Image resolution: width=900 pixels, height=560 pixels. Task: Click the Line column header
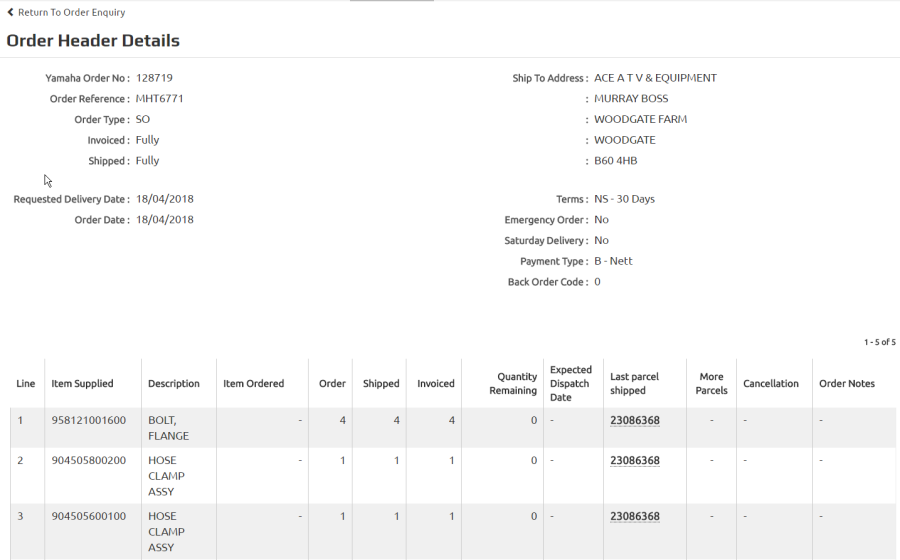coord(26,383)
